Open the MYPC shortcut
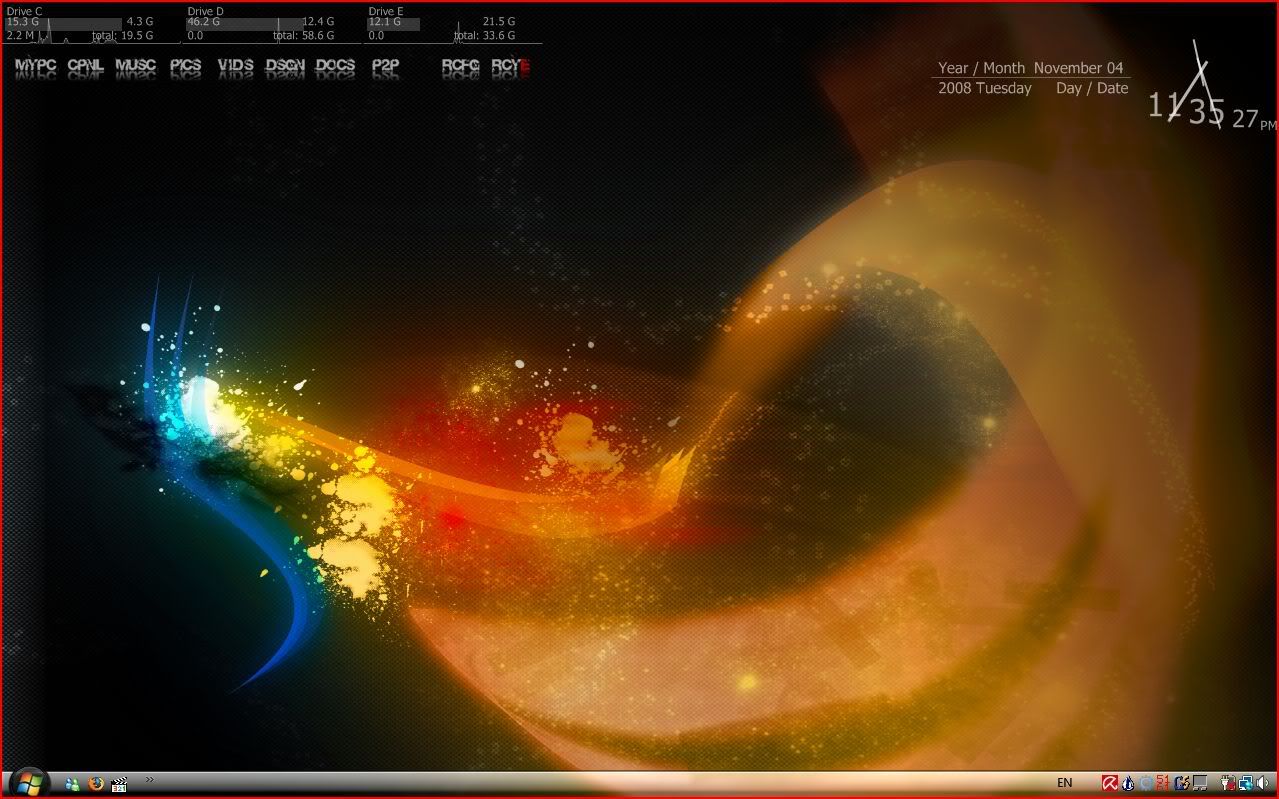This screenshot has width=1279, height=799. [35, 66]
